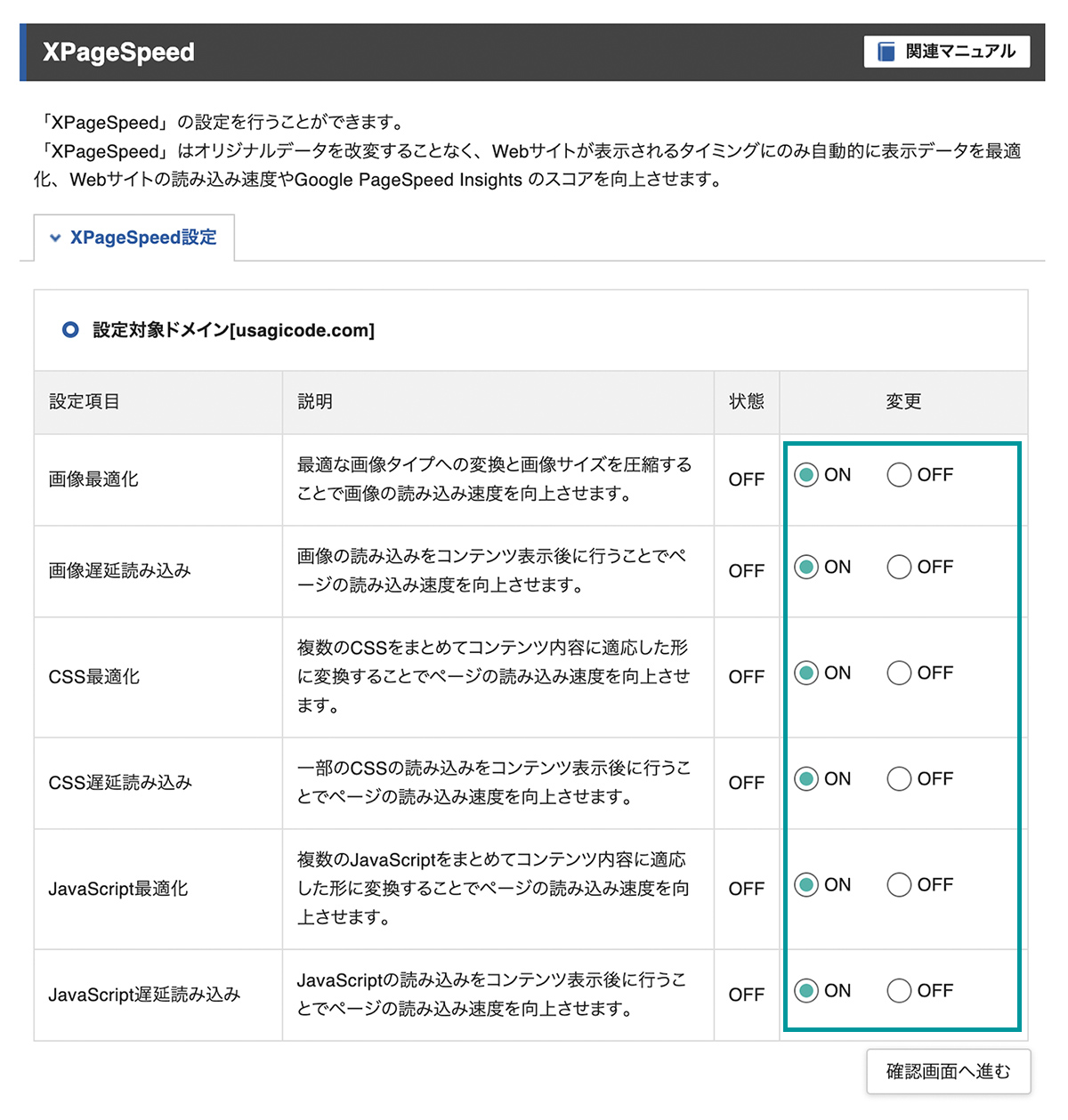Select OFF for CSS最適化
The height and width of the screenshot is (1120, 1068).
click(899, 673)
